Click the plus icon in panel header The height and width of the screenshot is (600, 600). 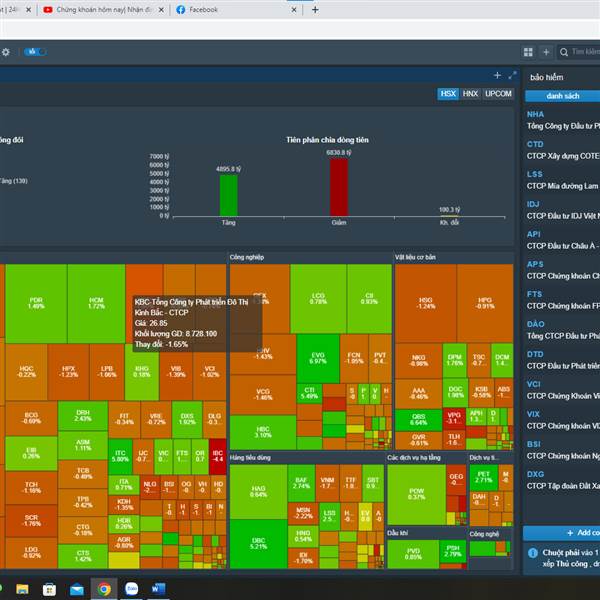(x=497, y=75)
